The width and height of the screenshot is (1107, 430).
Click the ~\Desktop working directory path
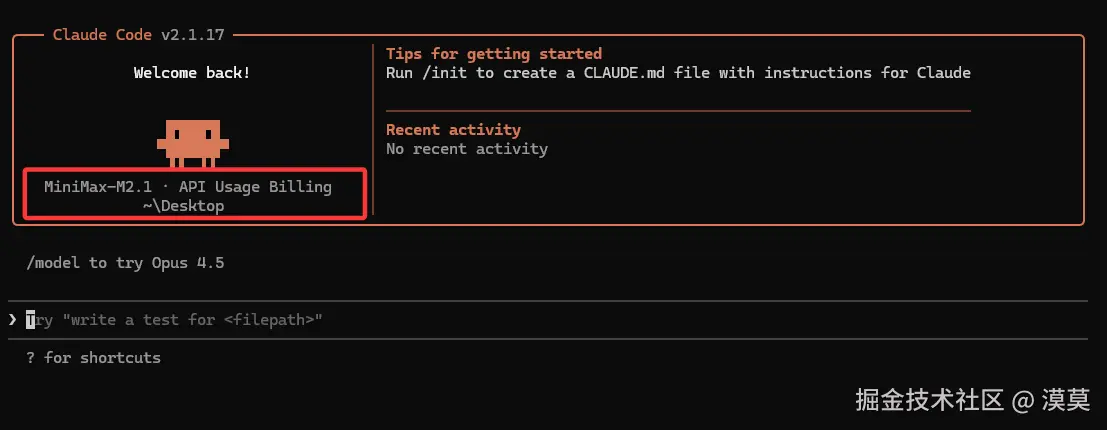pyautogui.click(x=183, y=206)
